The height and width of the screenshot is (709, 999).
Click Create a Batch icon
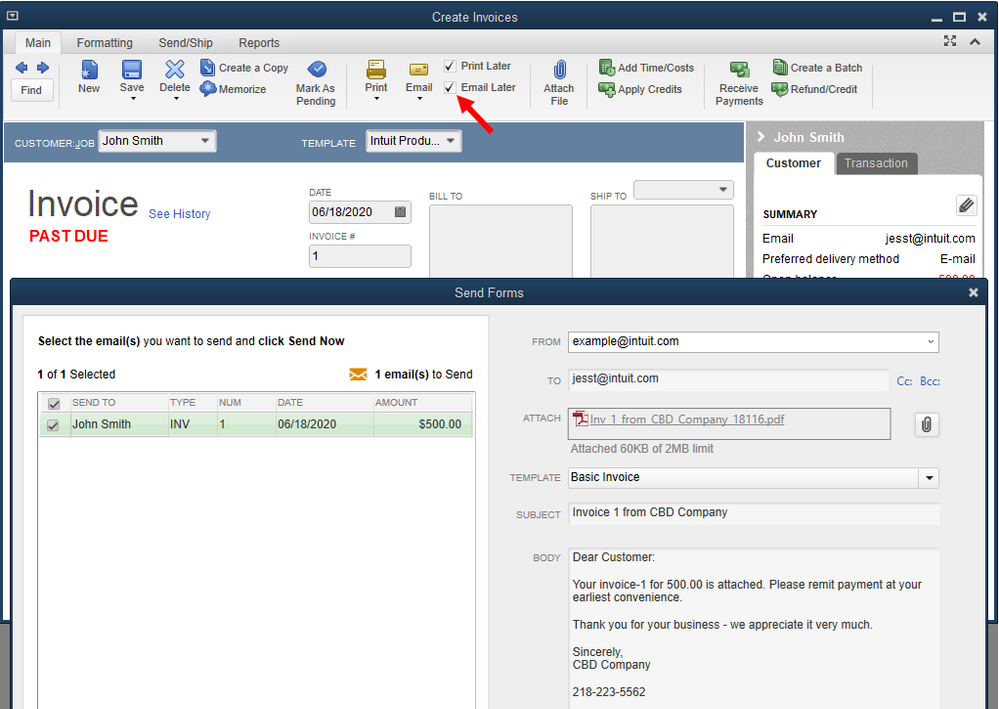tap(780, 67)
